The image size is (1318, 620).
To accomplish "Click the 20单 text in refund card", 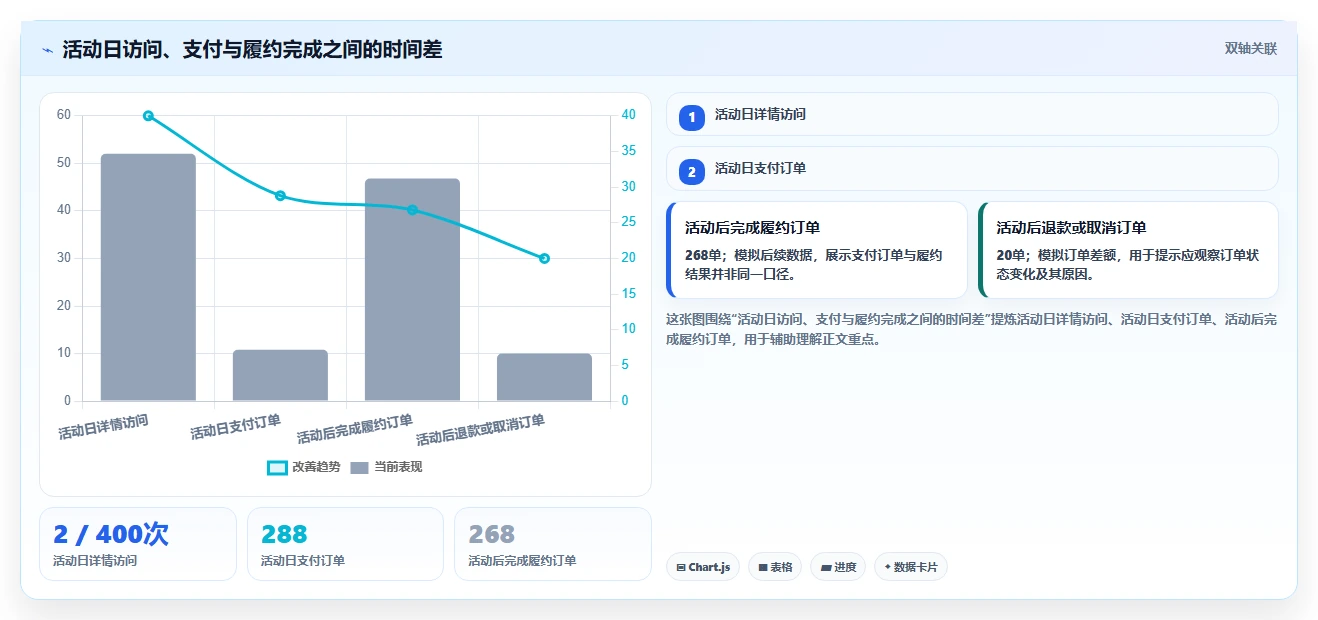I will pos(1010,255).
